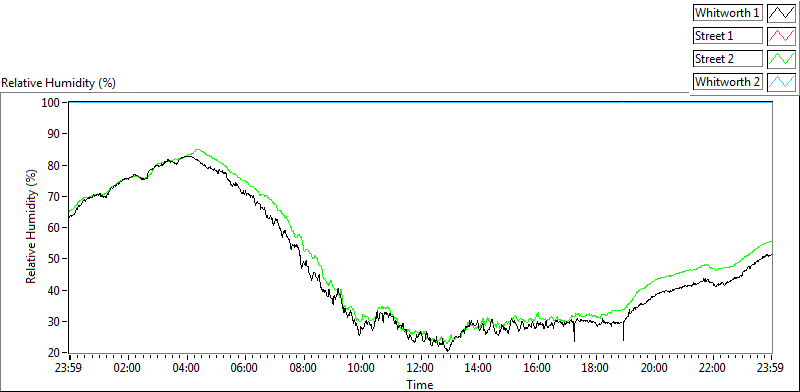
Task: Click the 30 value on y-axis
Action: (x=55, y=322)
